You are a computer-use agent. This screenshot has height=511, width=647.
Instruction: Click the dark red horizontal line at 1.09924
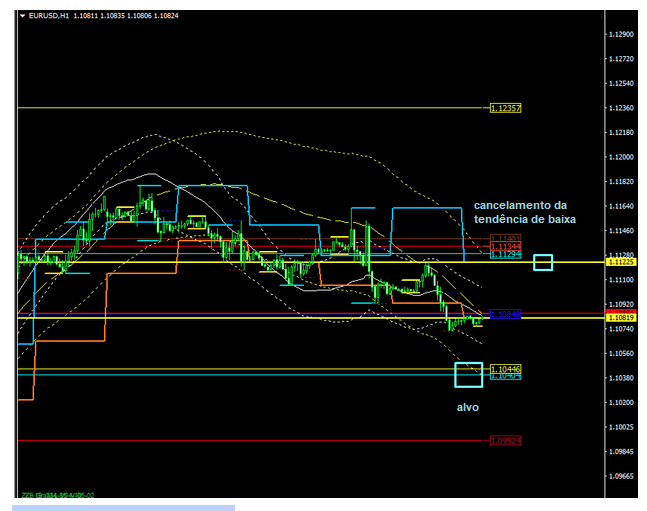click(250, 440)
